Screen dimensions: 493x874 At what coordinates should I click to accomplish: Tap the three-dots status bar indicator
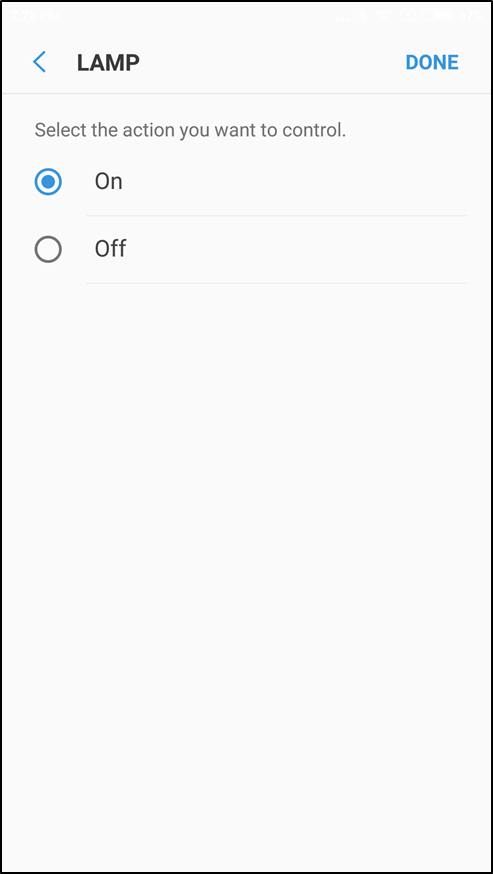[x=343, y=18]
